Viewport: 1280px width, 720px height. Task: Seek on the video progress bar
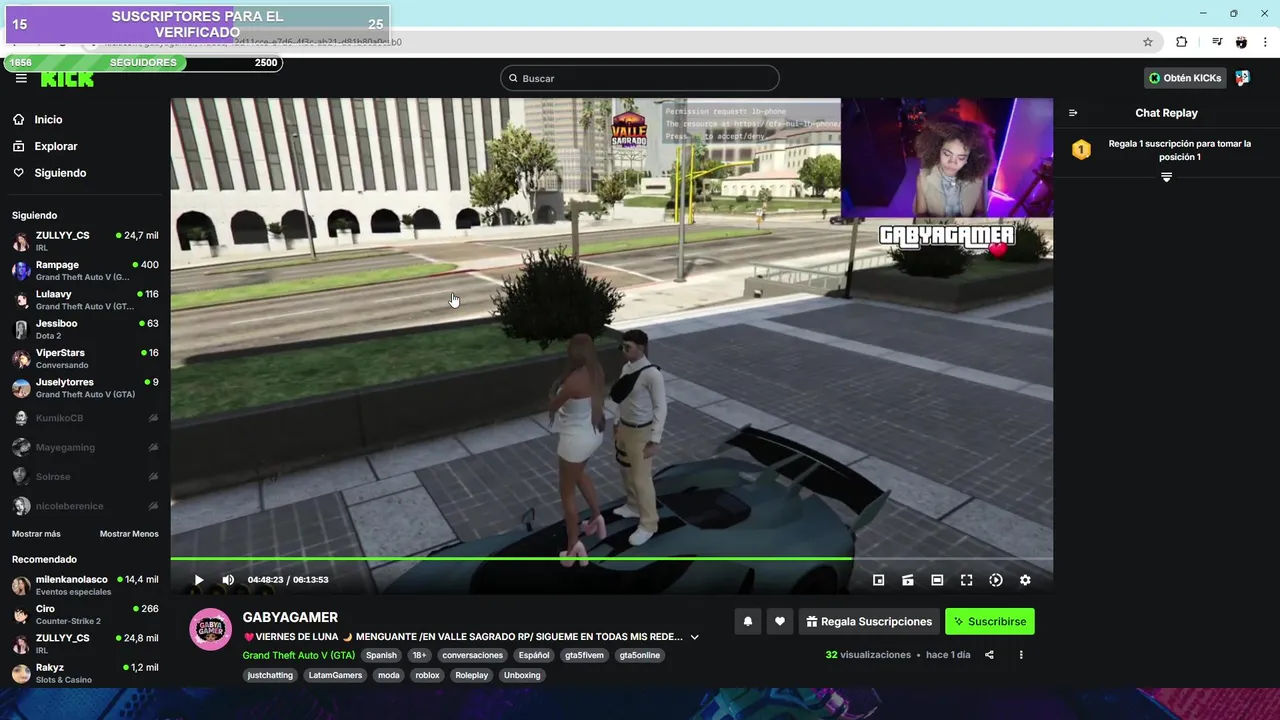(611, 558)
